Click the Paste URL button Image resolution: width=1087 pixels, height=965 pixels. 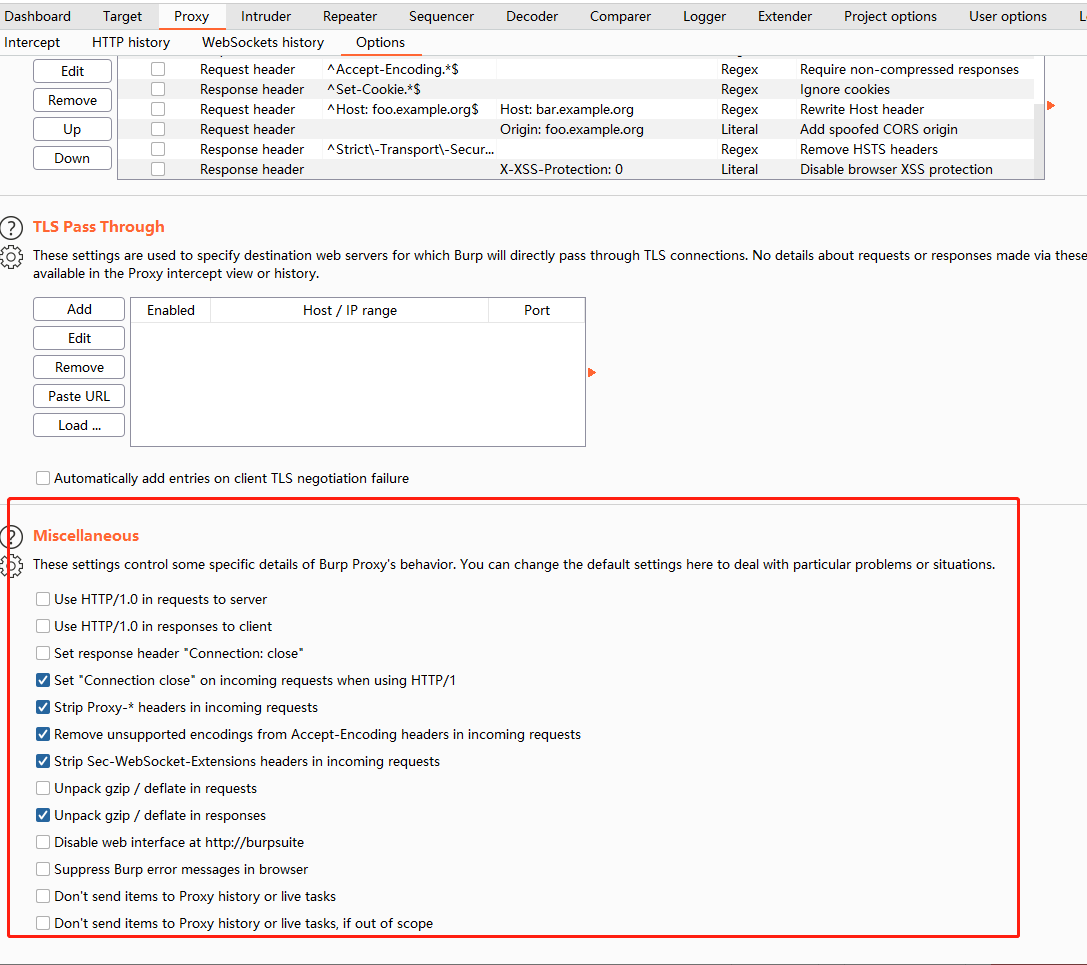pos(78,396)
